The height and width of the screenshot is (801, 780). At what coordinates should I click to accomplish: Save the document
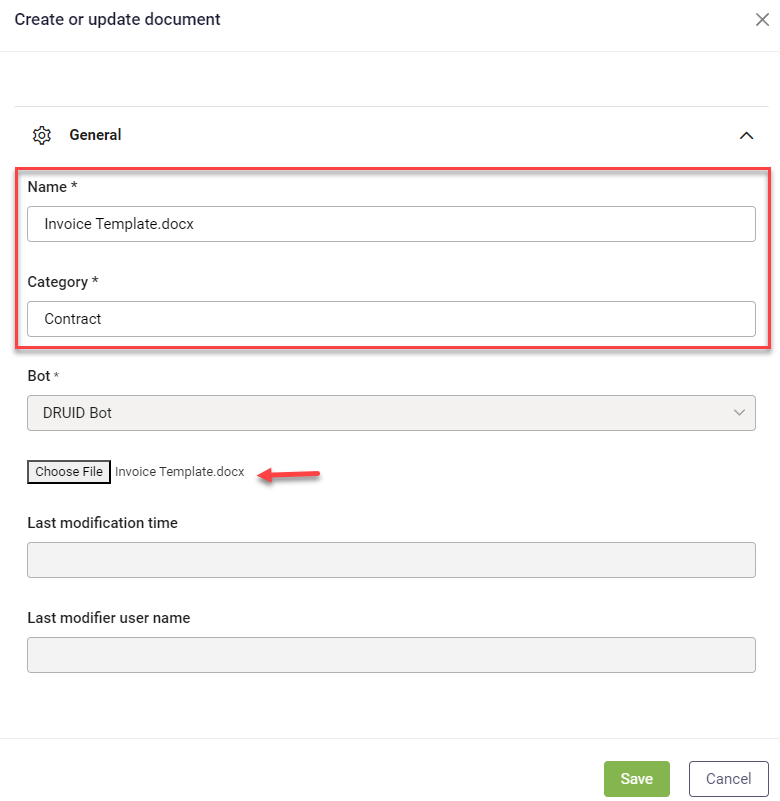(x=636, y=779)
